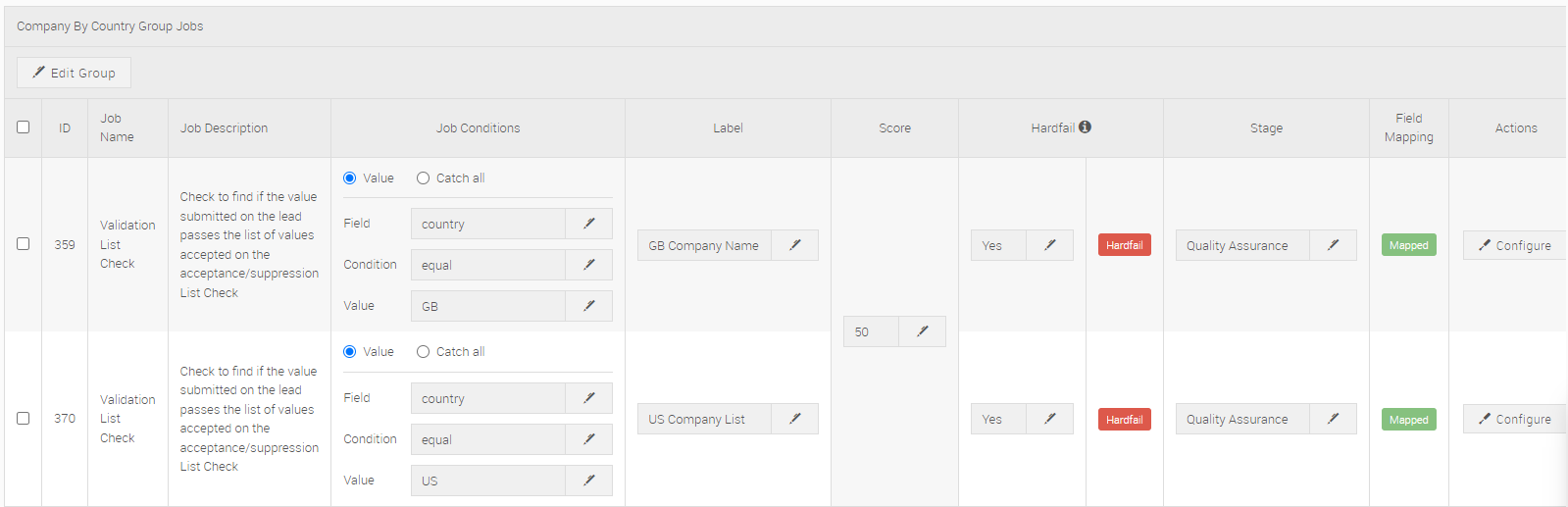Click edit pencil for GB value field
The height and width of the screenshot is (507, 1568).
pyautogui.click(x=588, y=306)
